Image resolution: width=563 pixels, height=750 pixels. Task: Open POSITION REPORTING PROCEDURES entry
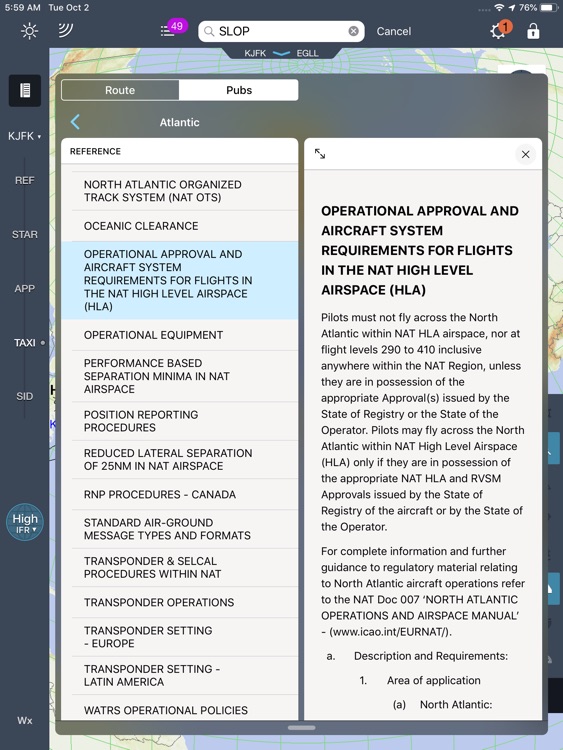click(180, 421)
